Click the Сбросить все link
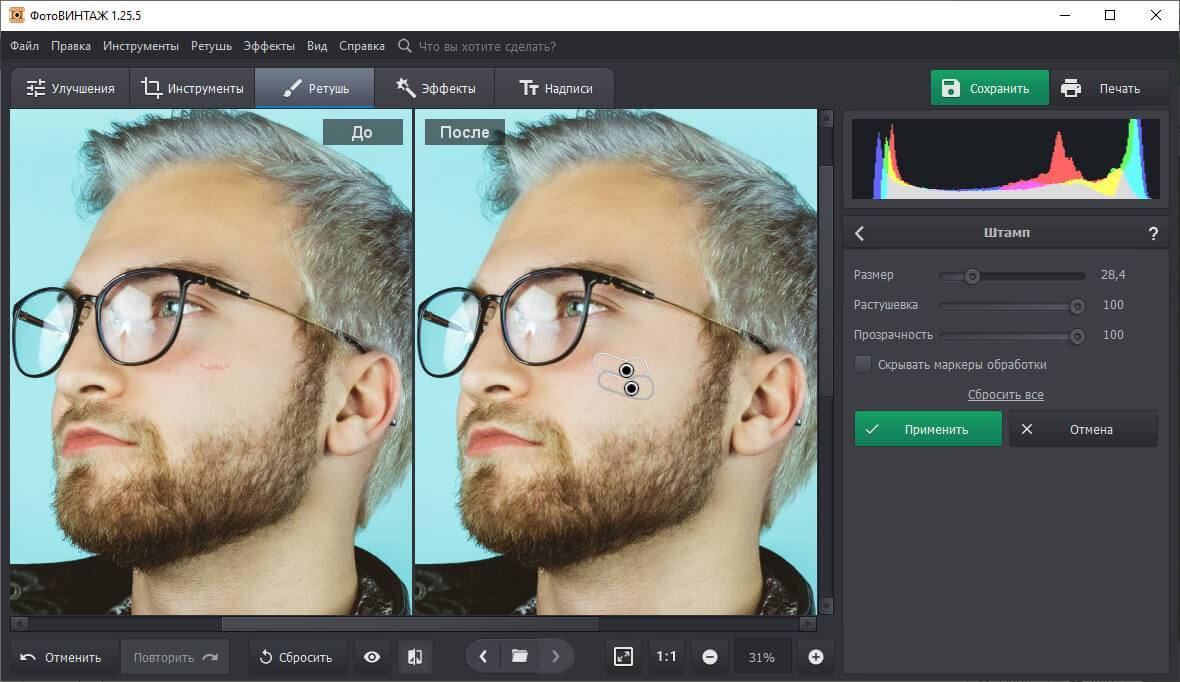The height and width of the screenshot is (682, 1180). tap(1005, 395)
